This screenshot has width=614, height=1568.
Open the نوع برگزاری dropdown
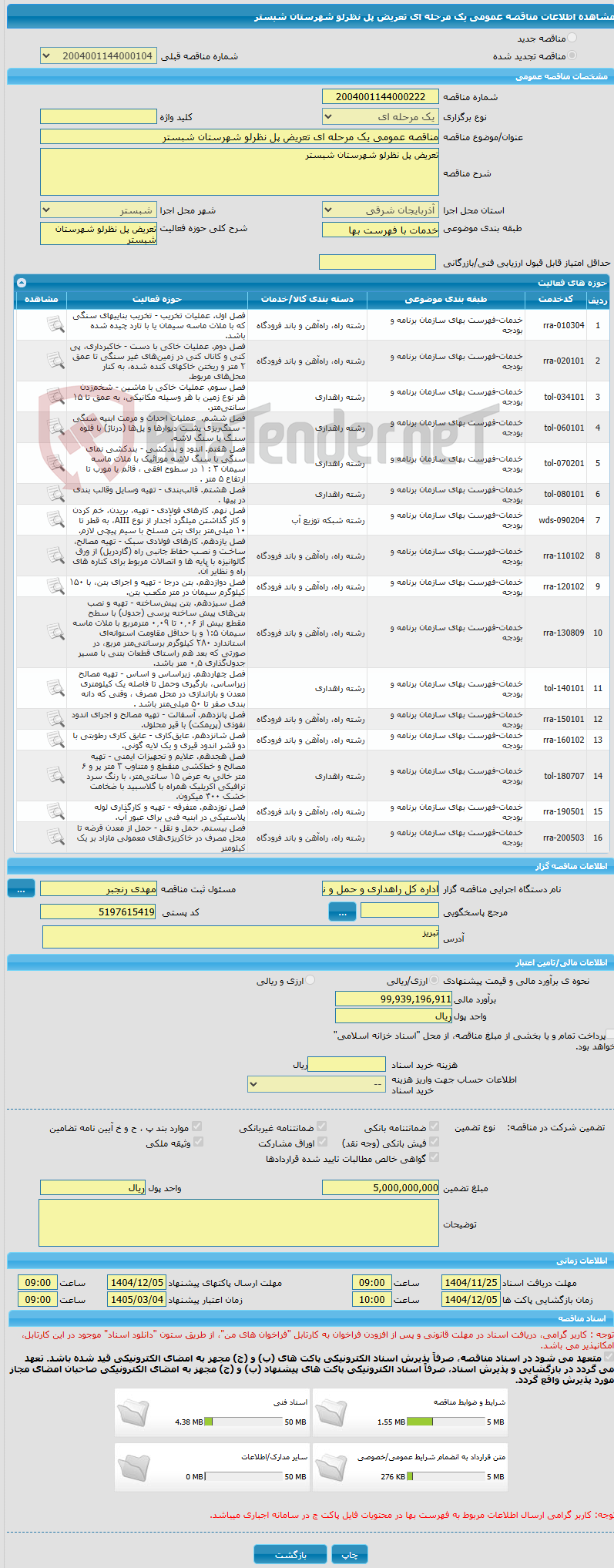tap(381, 116)
